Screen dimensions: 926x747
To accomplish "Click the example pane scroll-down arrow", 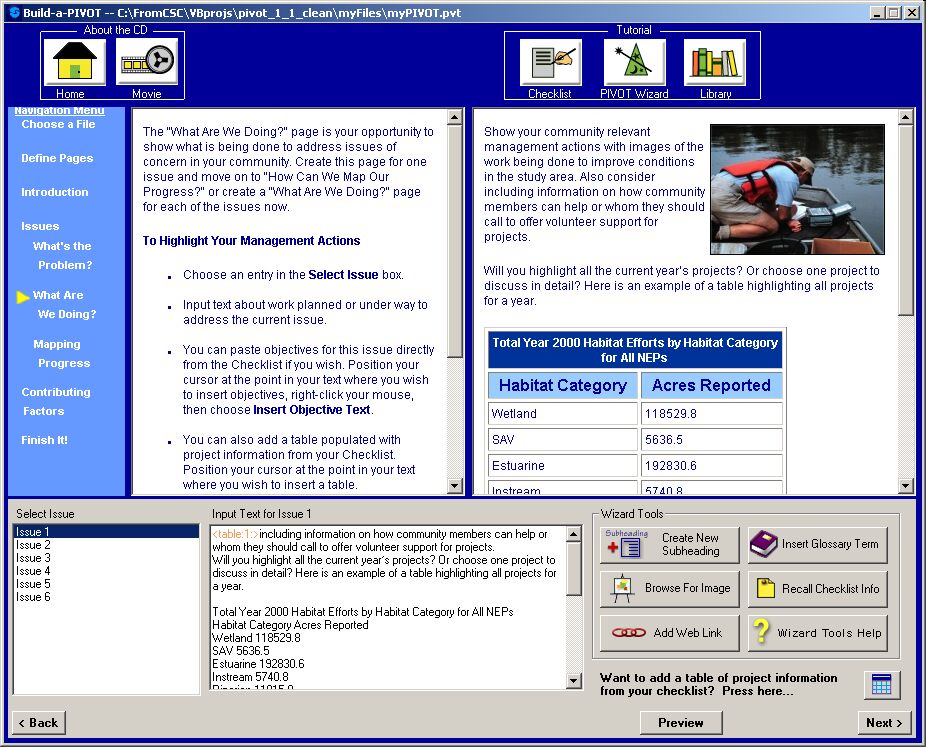I will click(x=906, y=486).
